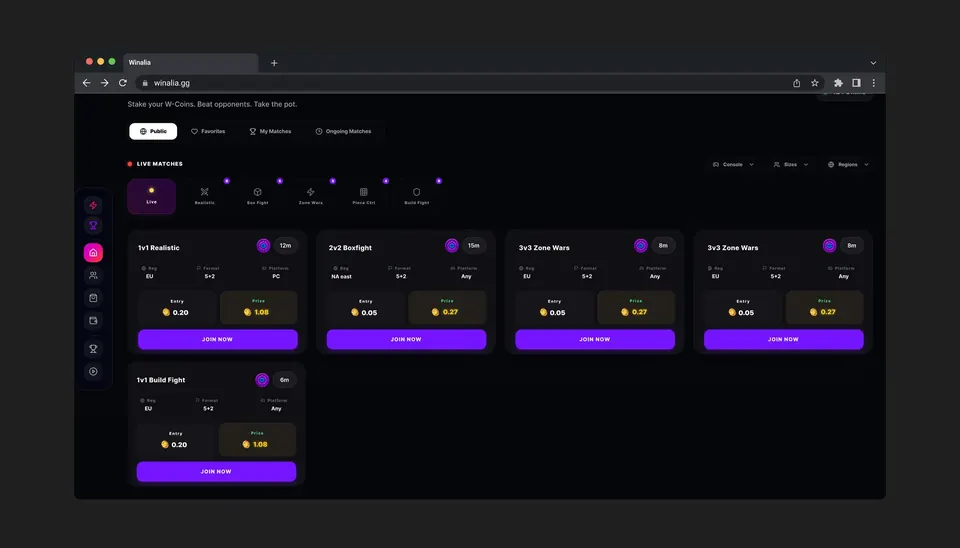Expand the Console filter dropdown
Image resolution: width=960 pixels, height=548 pixels.
pos(733,164)
